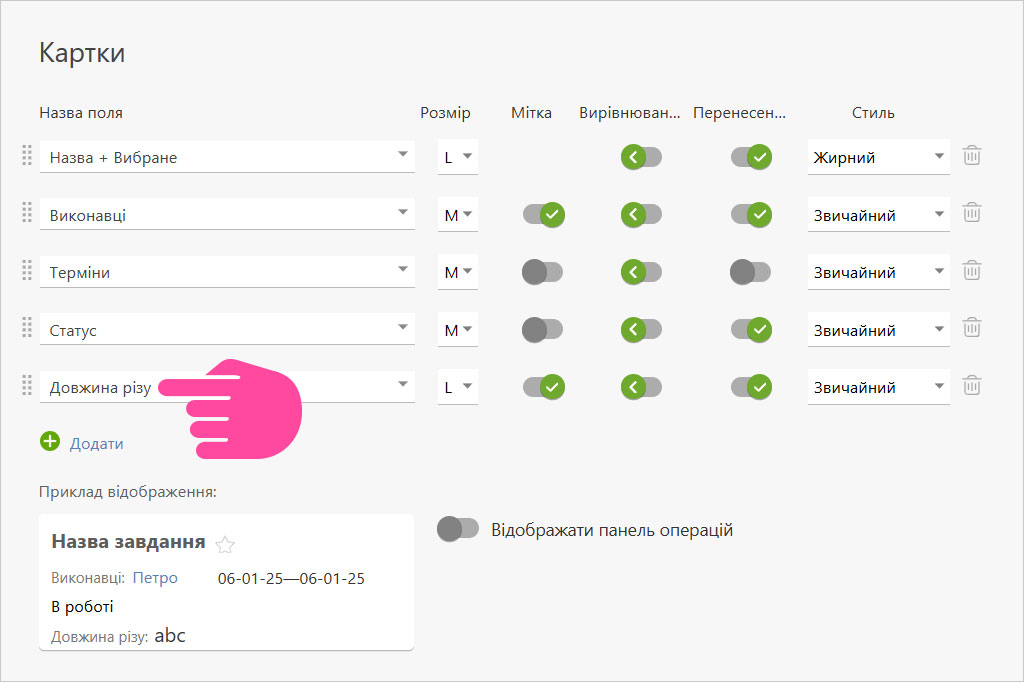Delete the Назва + Вибране row
Image resolution: width=1024 pixels, height=682 pixels.
[972, 155]
